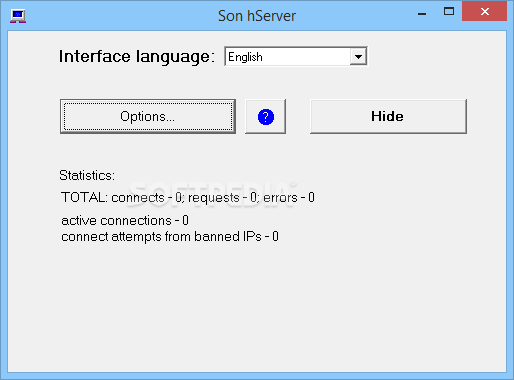
Task: Open the Options... dialog
Action: 148,116
